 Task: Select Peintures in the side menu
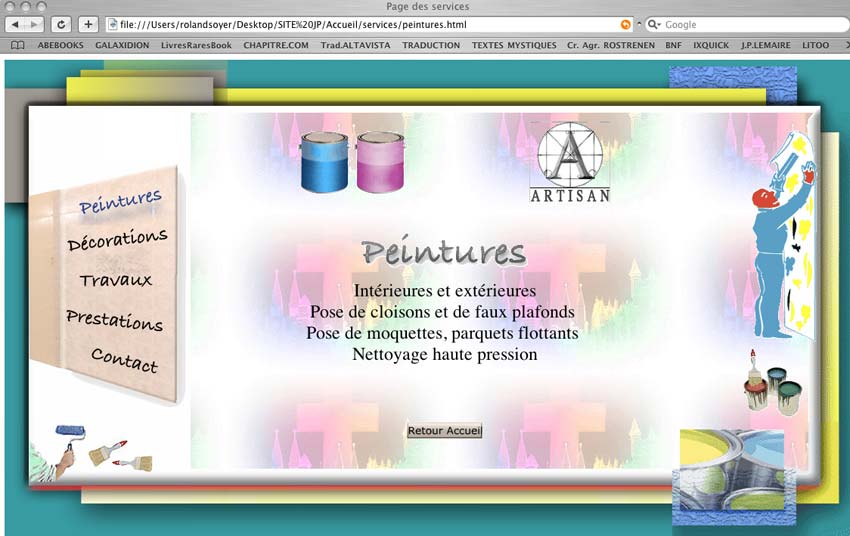click(x=120, y=202)
